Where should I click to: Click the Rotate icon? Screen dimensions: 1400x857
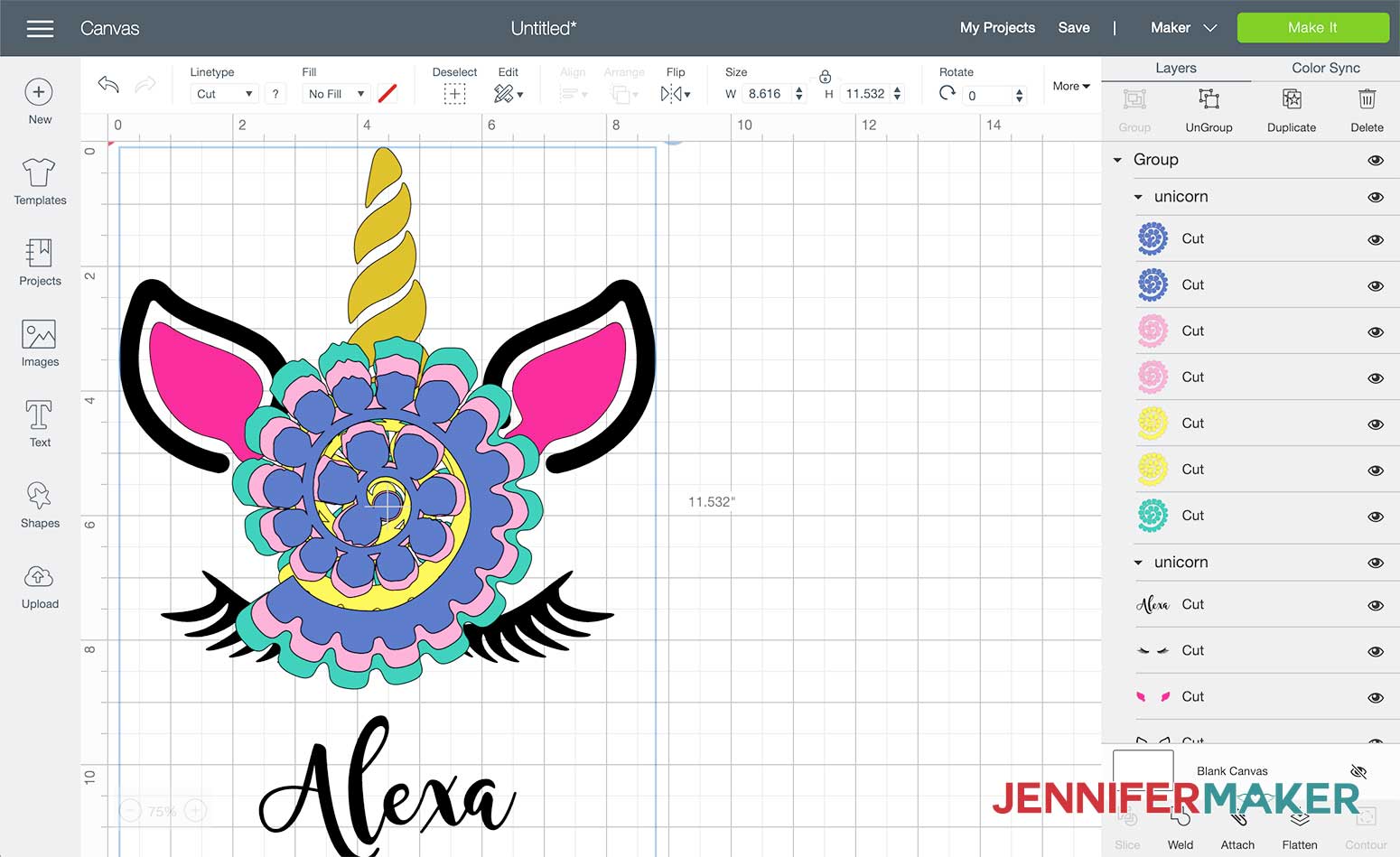947,93
